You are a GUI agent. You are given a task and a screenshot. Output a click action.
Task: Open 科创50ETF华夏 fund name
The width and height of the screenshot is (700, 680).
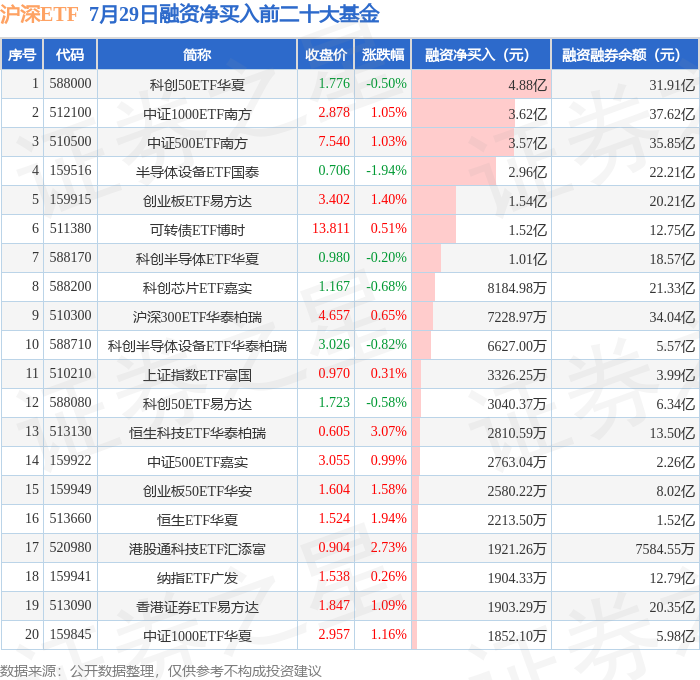tap(197, 85)
